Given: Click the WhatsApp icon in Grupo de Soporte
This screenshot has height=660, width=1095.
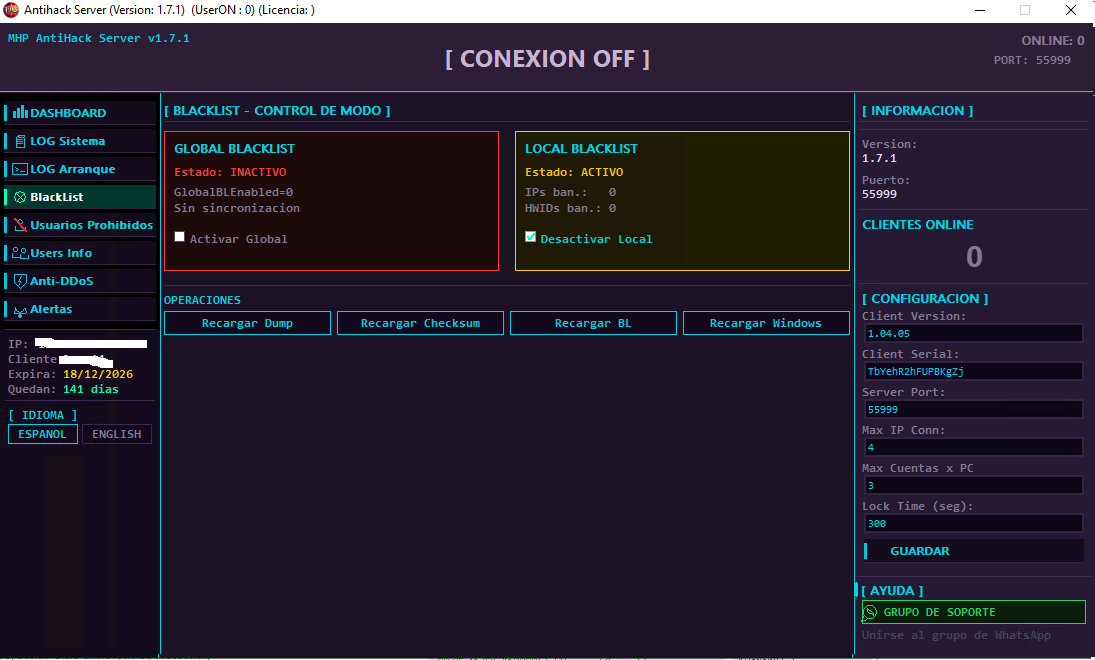Looking at the screenshot, I should (x=870, y=613).
